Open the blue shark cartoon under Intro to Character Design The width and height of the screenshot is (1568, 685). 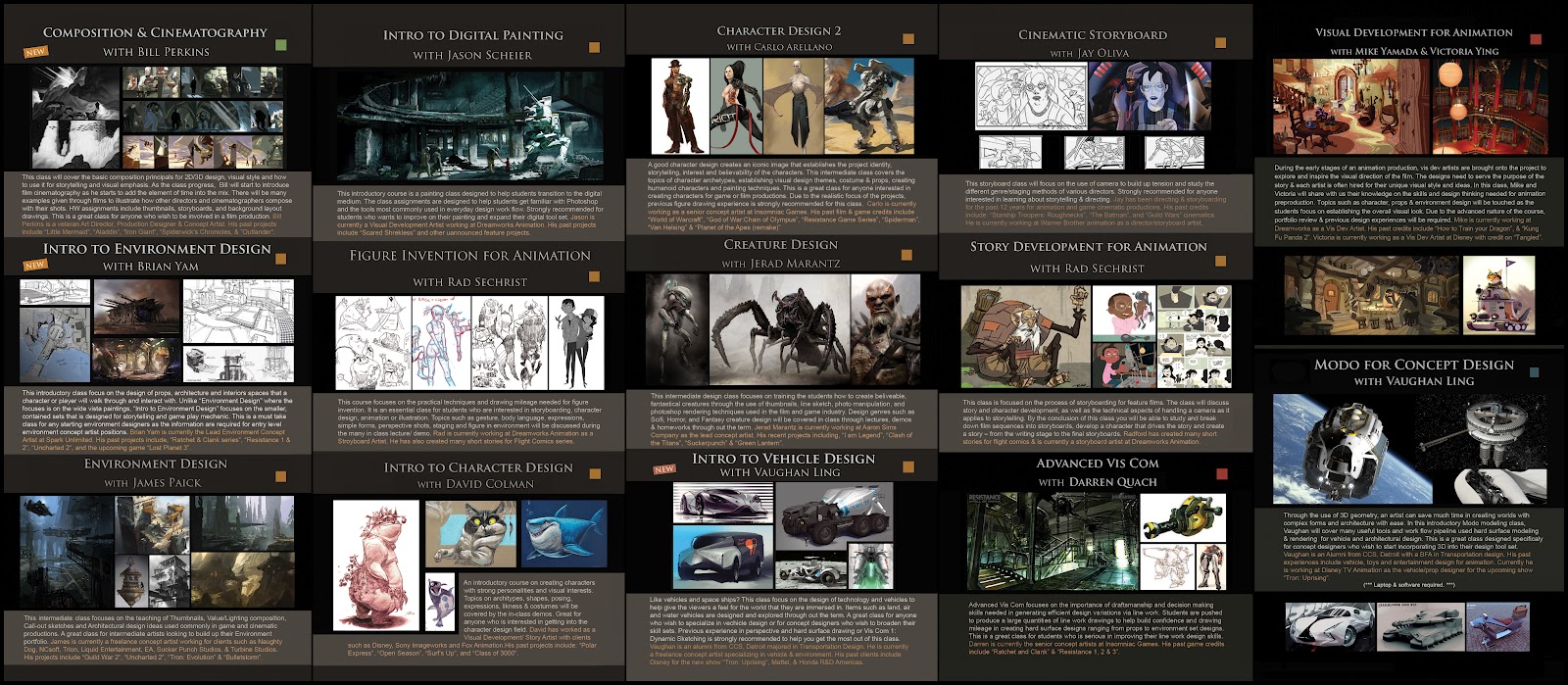click(x=563, y=535)
